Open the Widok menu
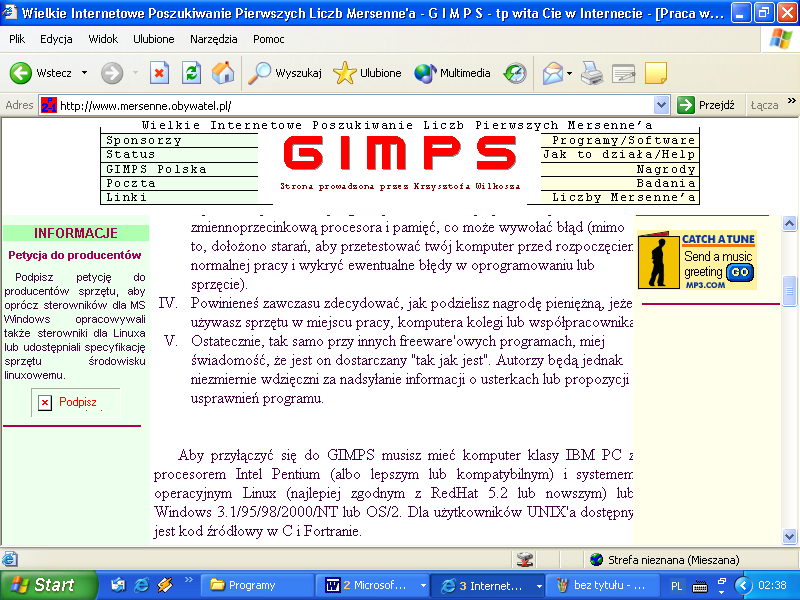The height and width of the screenshot is (600, 800). click(x=103, y=39)
